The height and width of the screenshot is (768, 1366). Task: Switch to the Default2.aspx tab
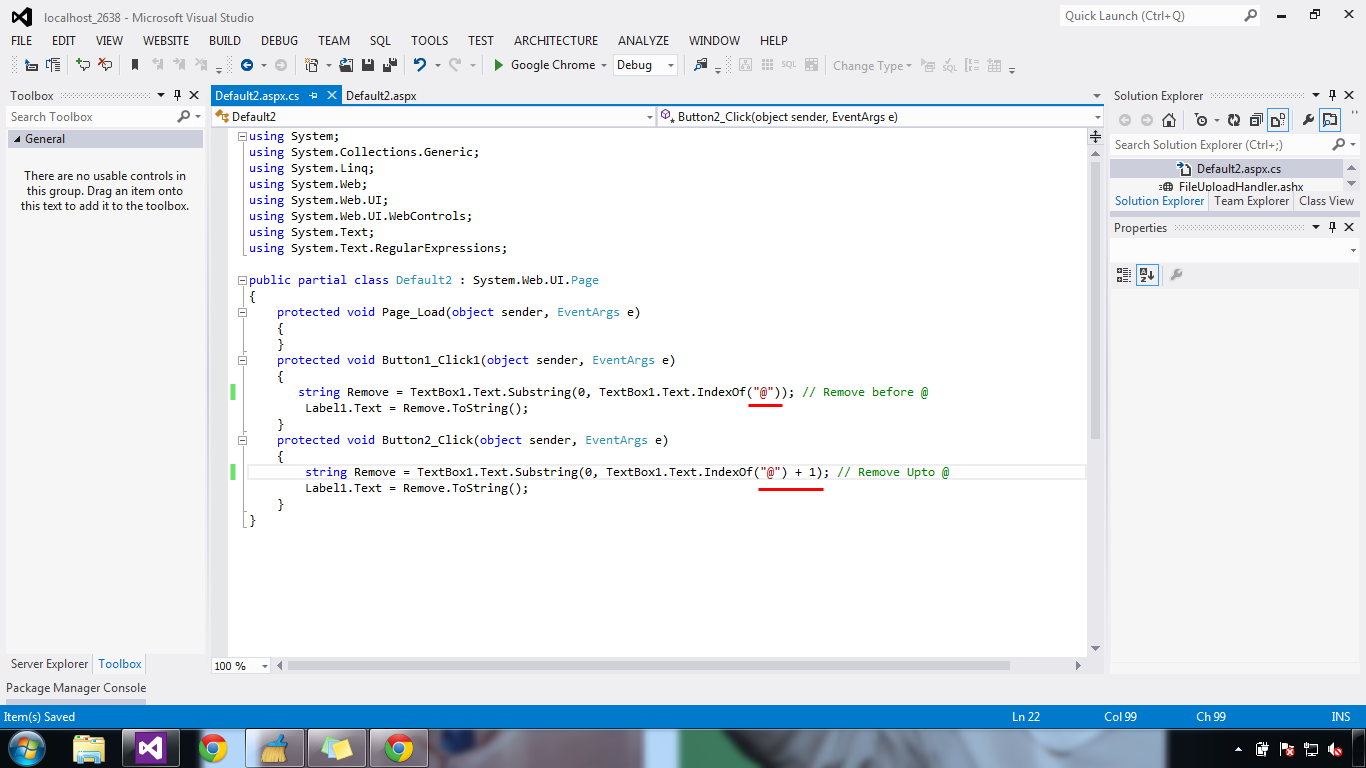[x=384, y=95]
